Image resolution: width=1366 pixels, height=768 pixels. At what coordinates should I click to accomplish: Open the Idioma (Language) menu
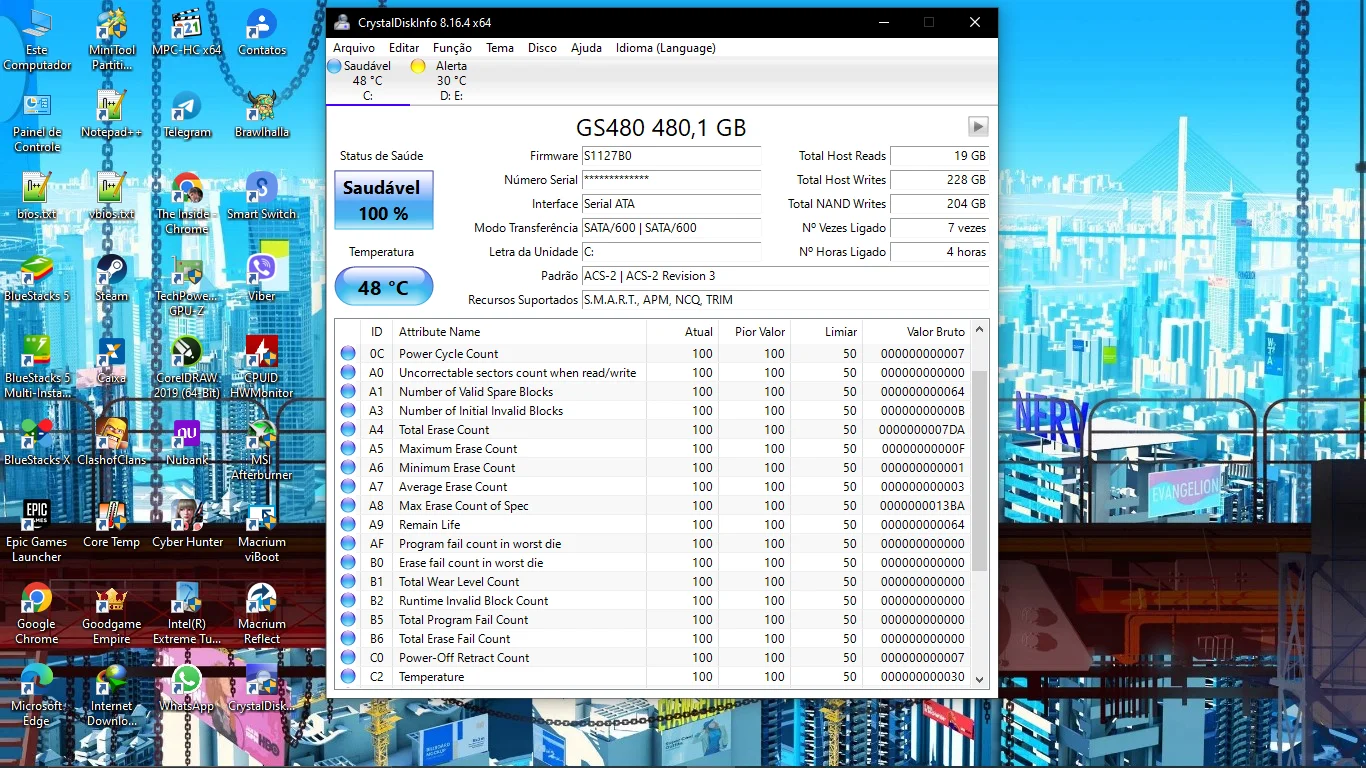tap(665, 48)
